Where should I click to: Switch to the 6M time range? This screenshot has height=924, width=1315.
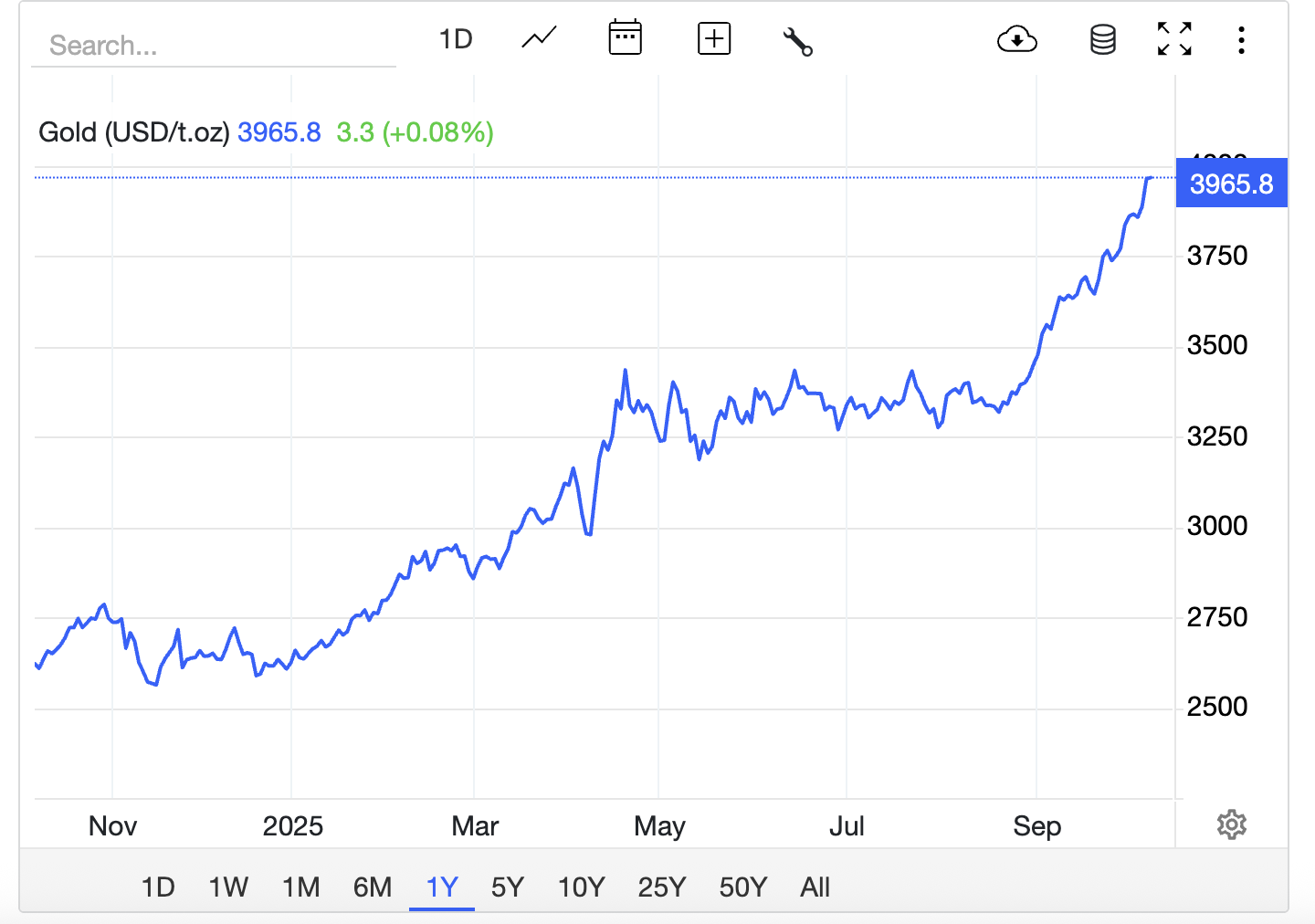[373, 887]
